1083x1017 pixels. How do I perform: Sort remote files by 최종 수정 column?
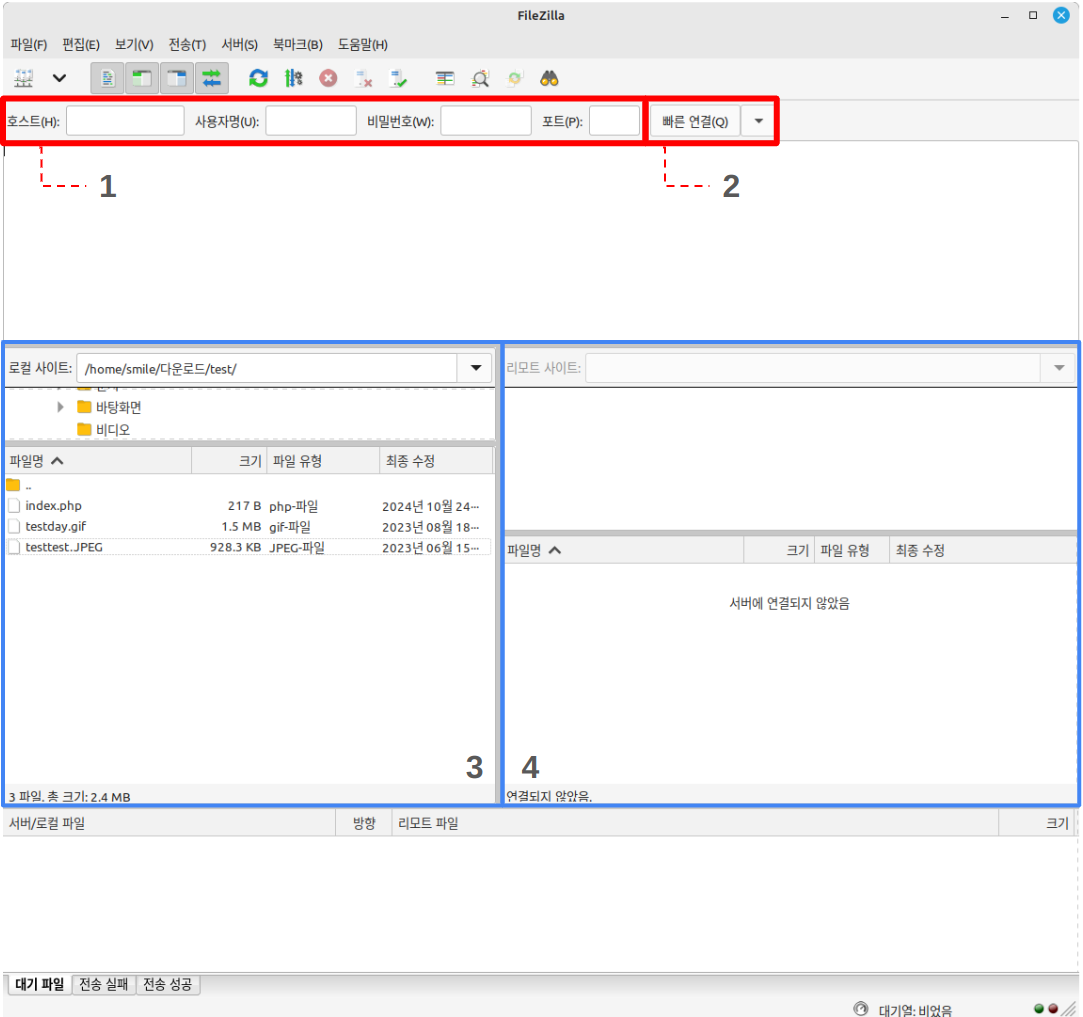tap(983, 550)
